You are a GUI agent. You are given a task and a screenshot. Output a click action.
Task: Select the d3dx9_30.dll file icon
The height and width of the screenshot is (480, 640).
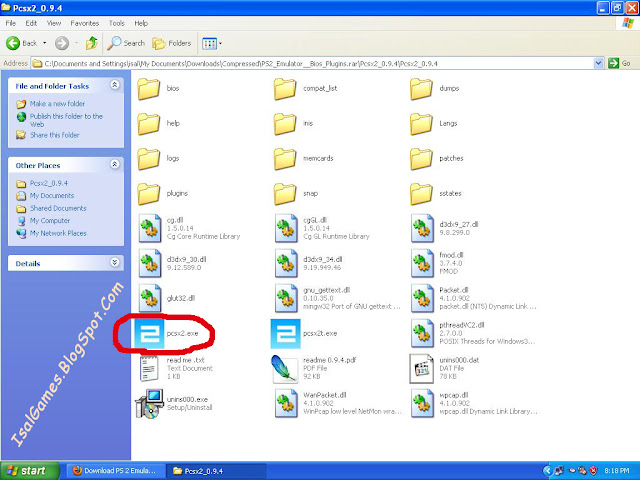pos(150,263)
